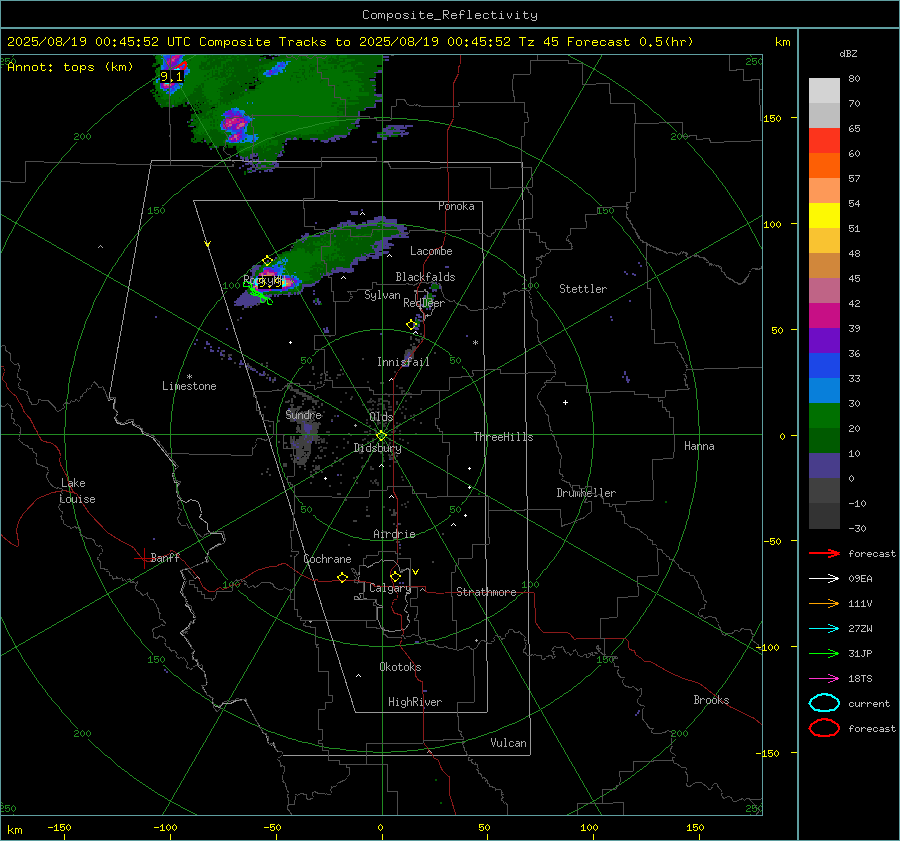Click the yellow diamond marker at Calgary
This screenshot has width=900, height=841.
coord(395,576)
